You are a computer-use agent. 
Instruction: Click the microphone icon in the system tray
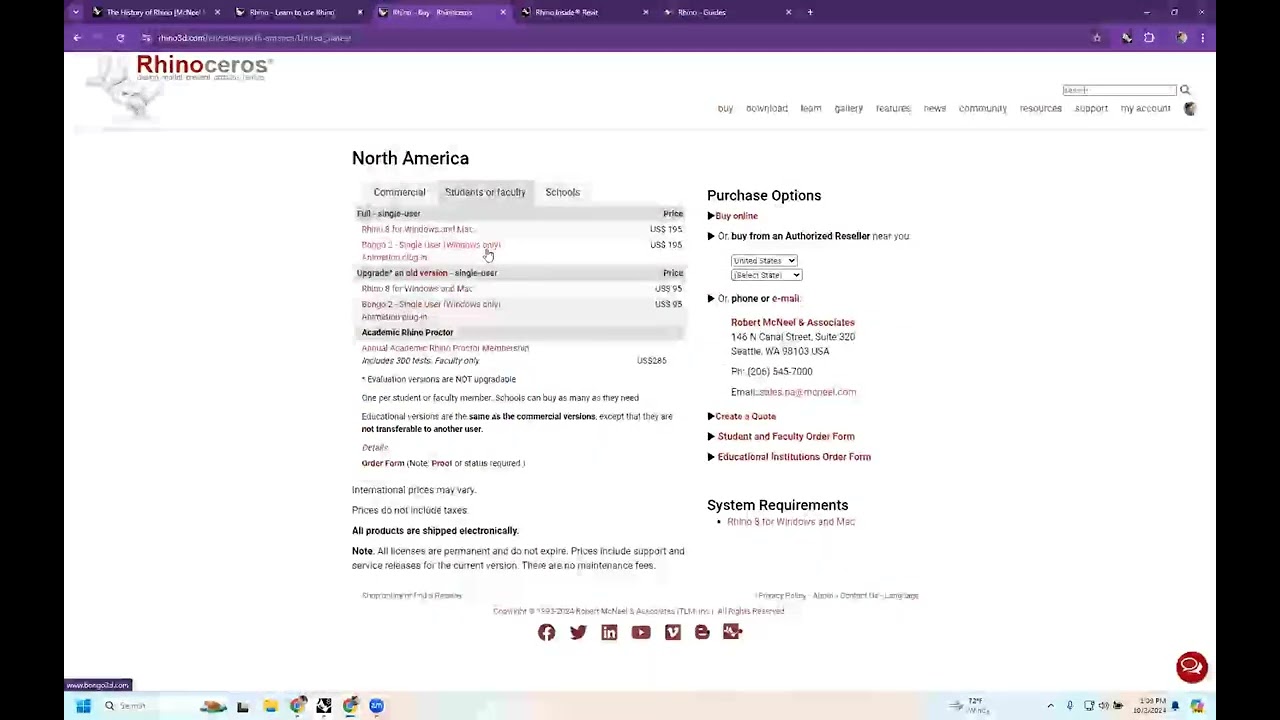[1070, 706]
